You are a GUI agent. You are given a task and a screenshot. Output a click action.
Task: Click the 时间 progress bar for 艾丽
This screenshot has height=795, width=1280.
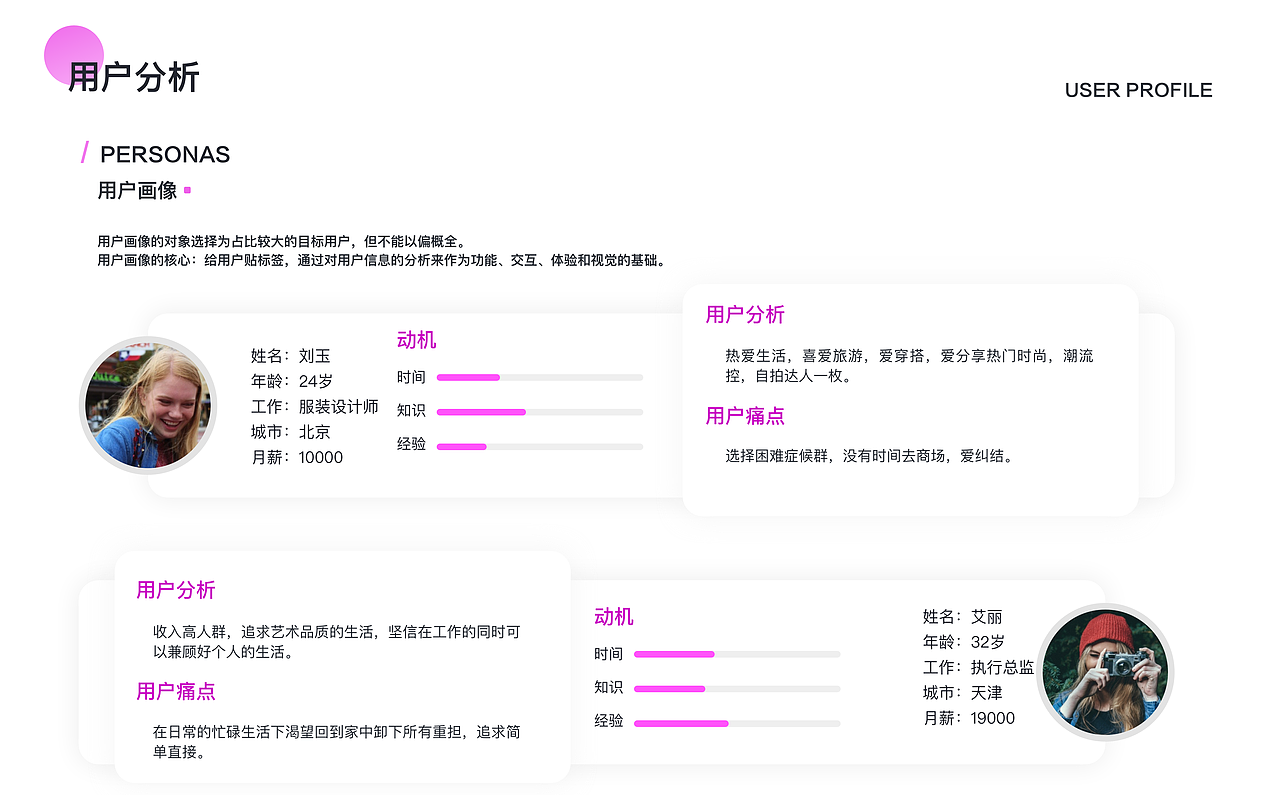pyautogui.click(x=737, y=654)
